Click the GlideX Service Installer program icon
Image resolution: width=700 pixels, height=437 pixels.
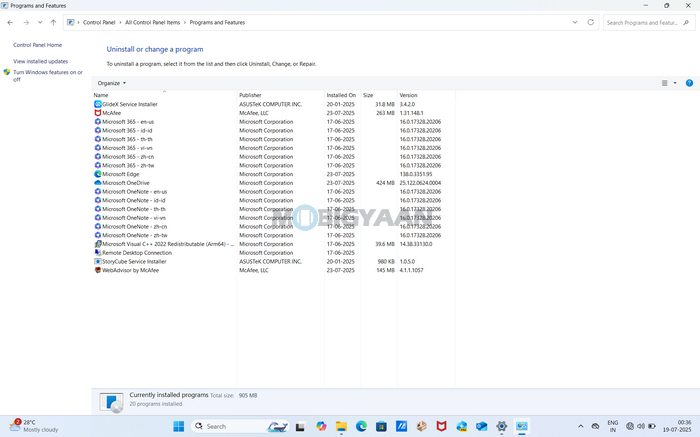tap(98, 104)
